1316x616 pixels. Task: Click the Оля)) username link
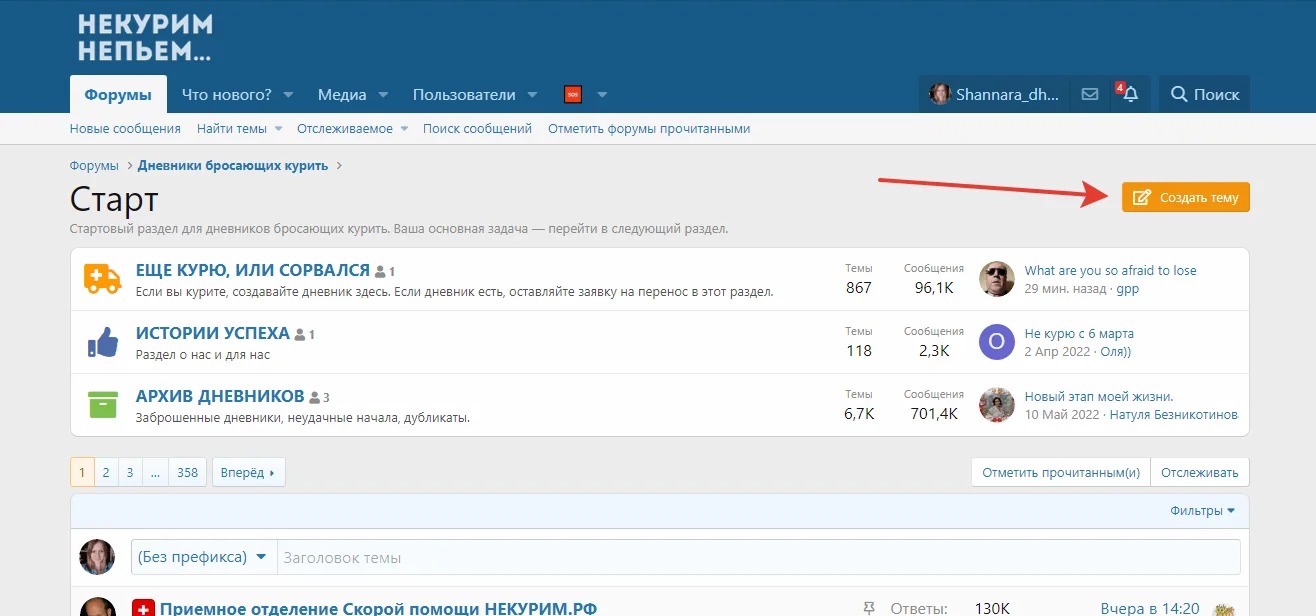coord(1115,352)
